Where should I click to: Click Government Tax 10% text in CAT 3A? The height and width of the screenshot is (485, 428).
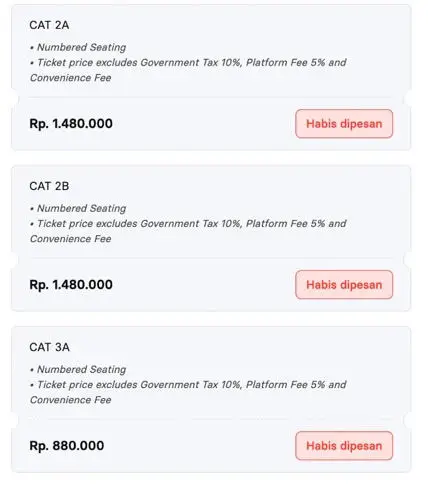pos(190,385)
